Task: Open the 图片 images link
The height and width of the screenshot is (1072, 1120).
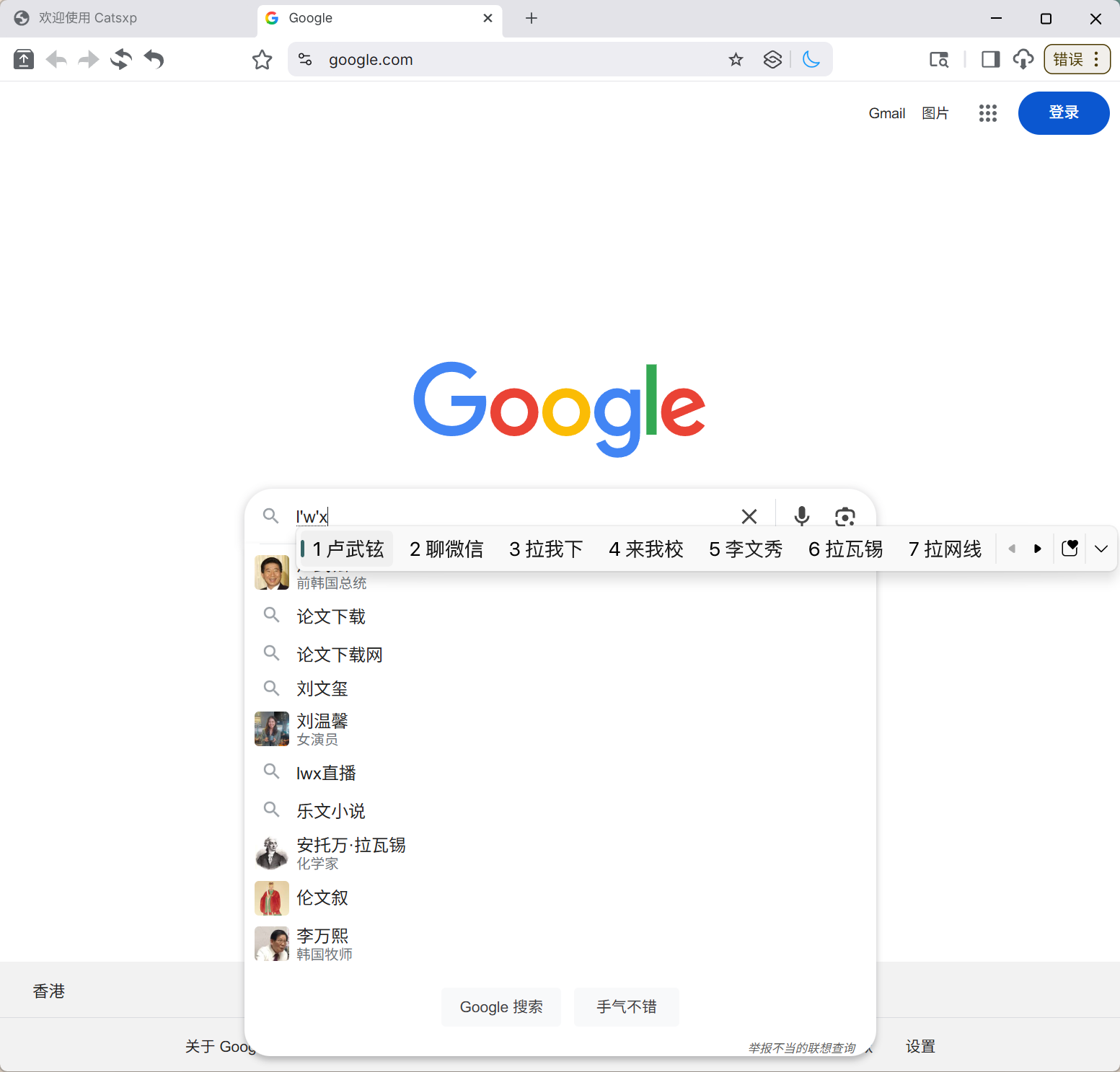Action: pos(935,113)
